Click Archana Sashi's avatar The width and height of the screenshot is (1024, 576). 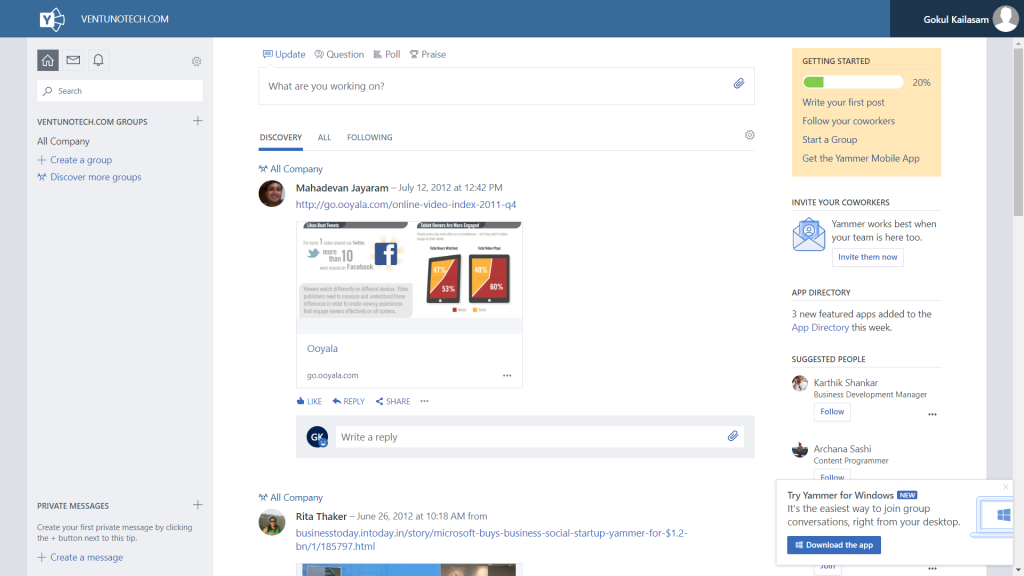[x=800, y=449]
